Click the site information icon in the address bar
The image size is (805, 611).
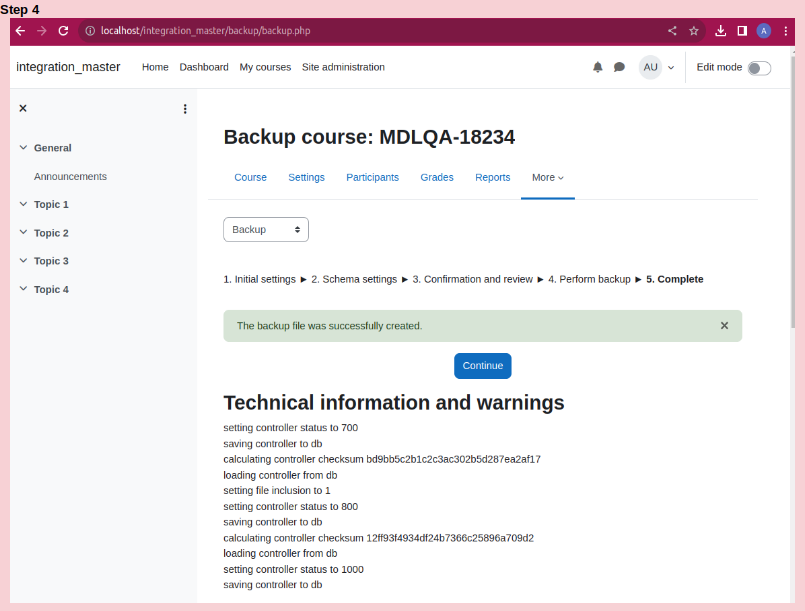[x=90, y=31]
